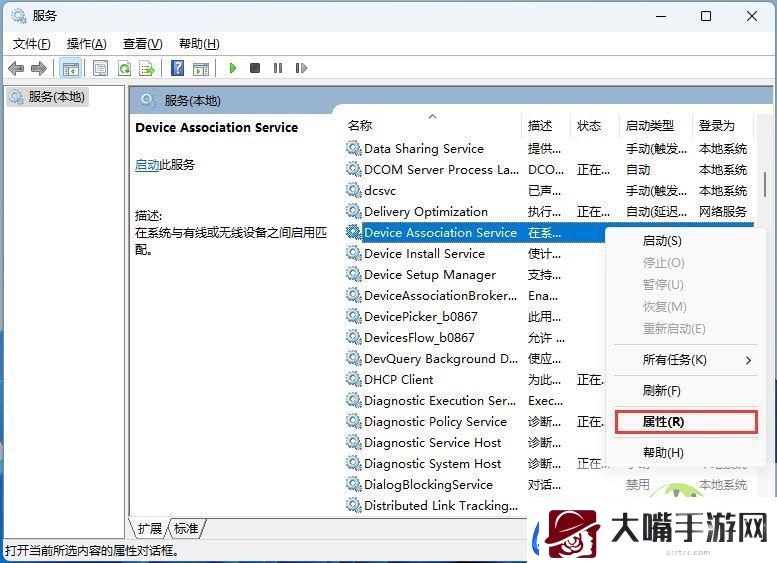The height and width of the screenshot is (563, 777).
Task: Select the DHCP Client row
Action: pos(476,379)
